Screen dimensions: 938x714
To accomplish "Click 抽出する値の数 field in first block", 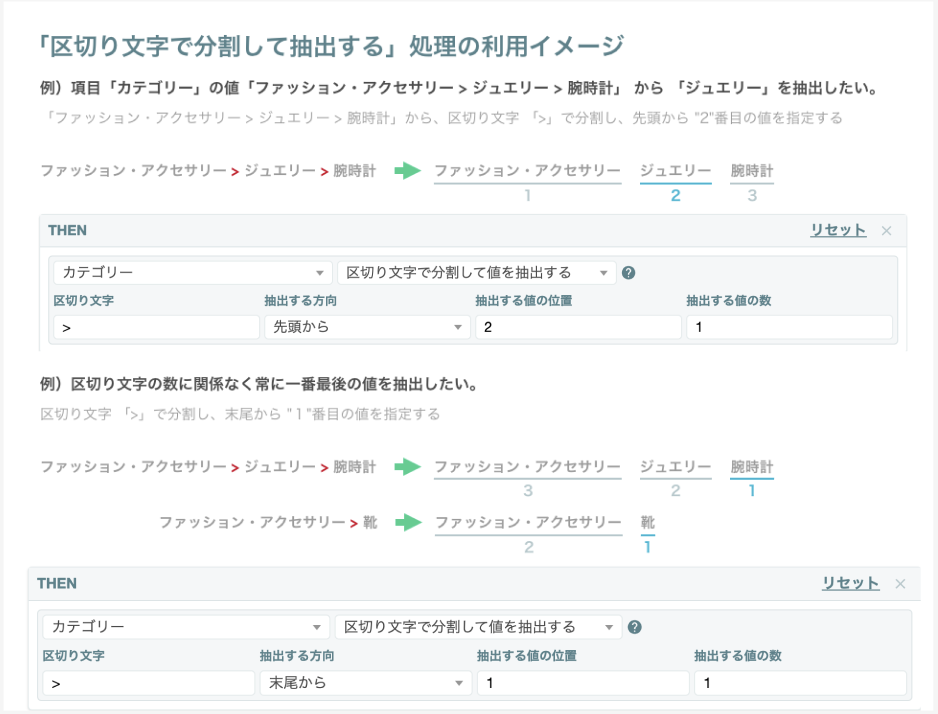I will pos(789,327).
